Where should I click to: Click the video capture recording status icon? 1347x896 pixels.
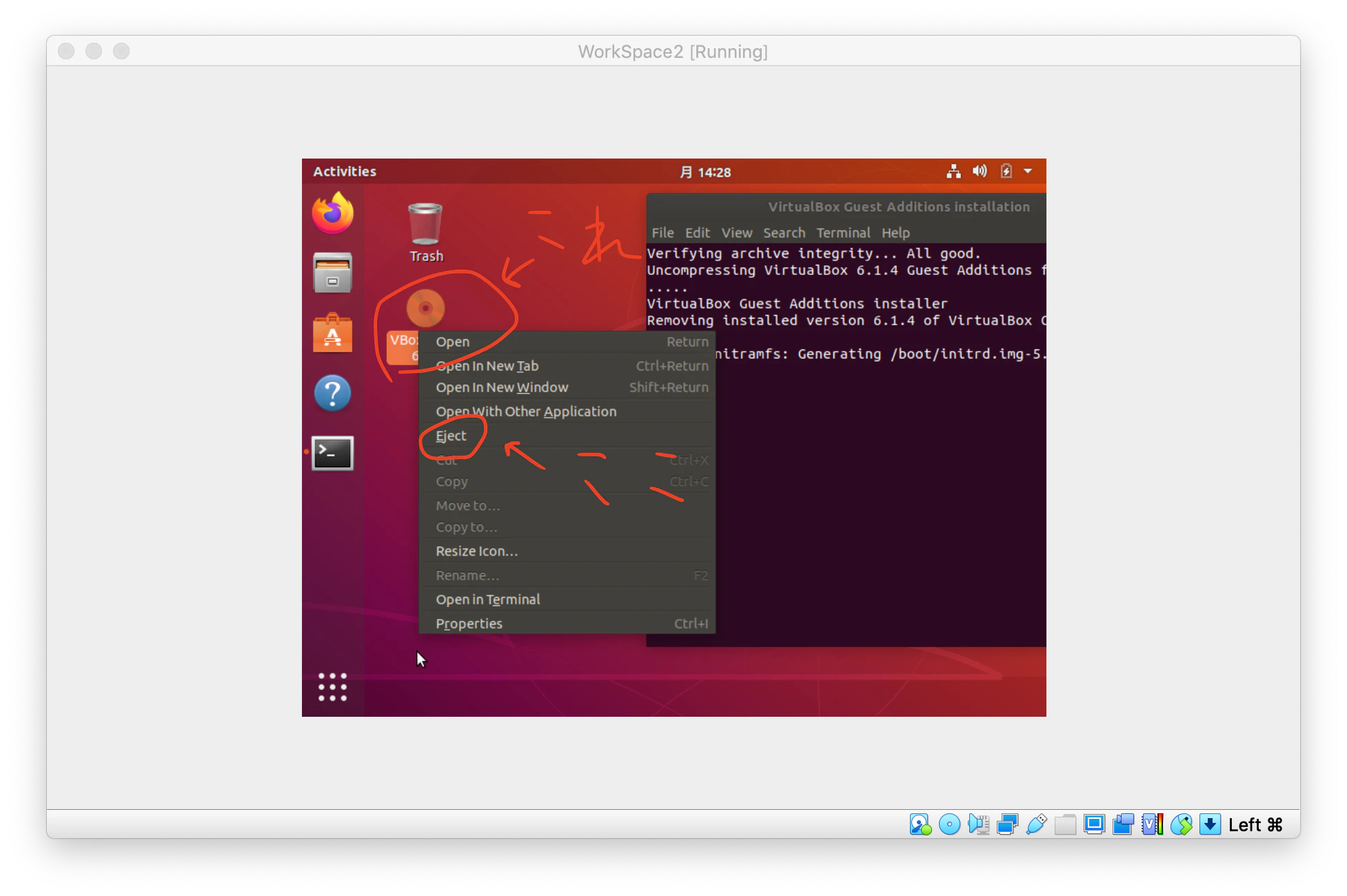(1123, 824)
